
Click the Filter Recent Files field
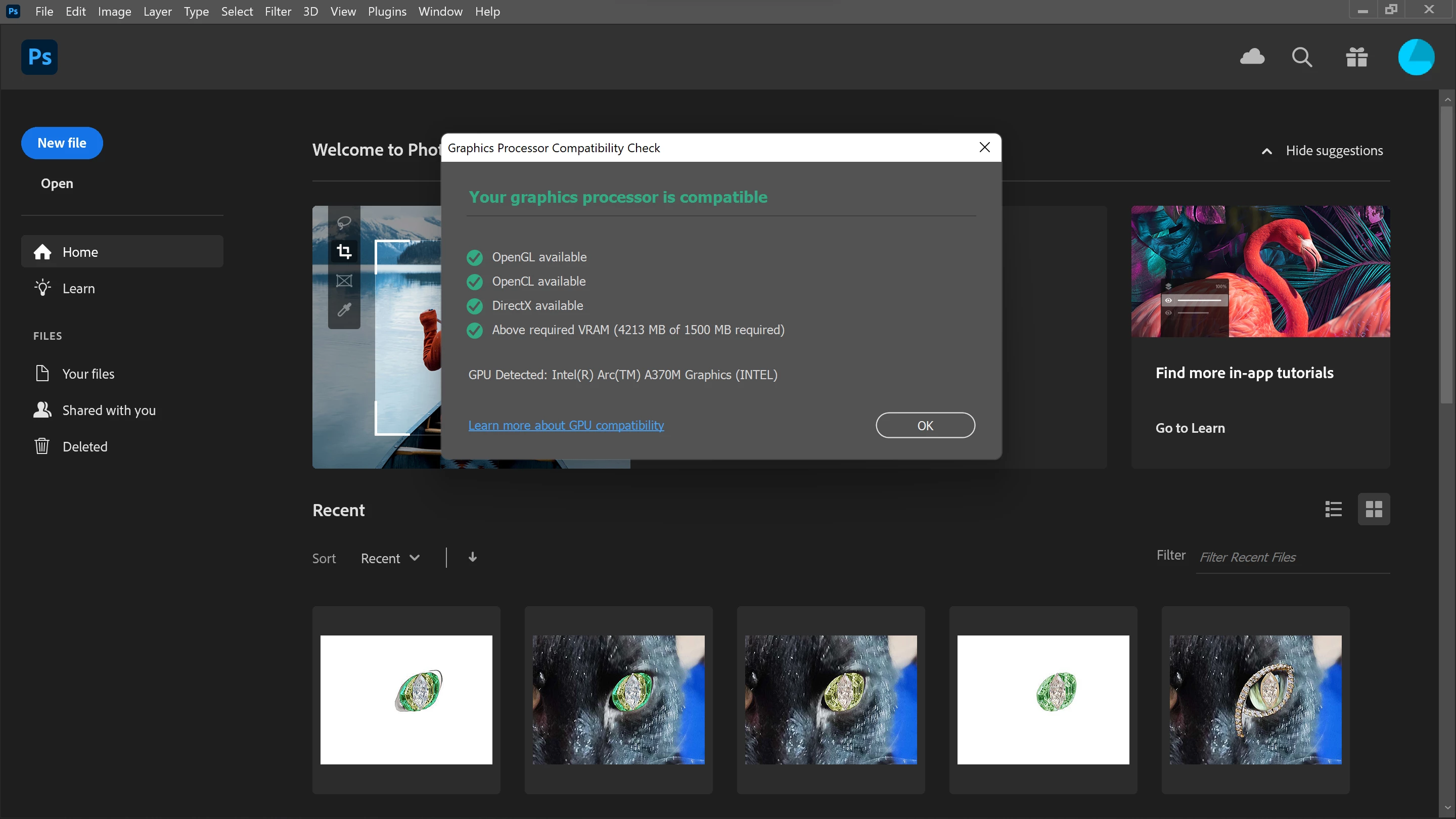[1292, 557]
